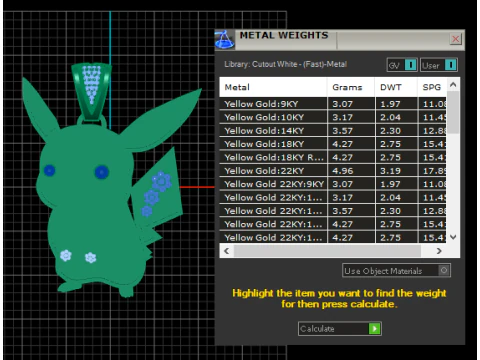Close the Metal Weights panel

pos(455,39)
